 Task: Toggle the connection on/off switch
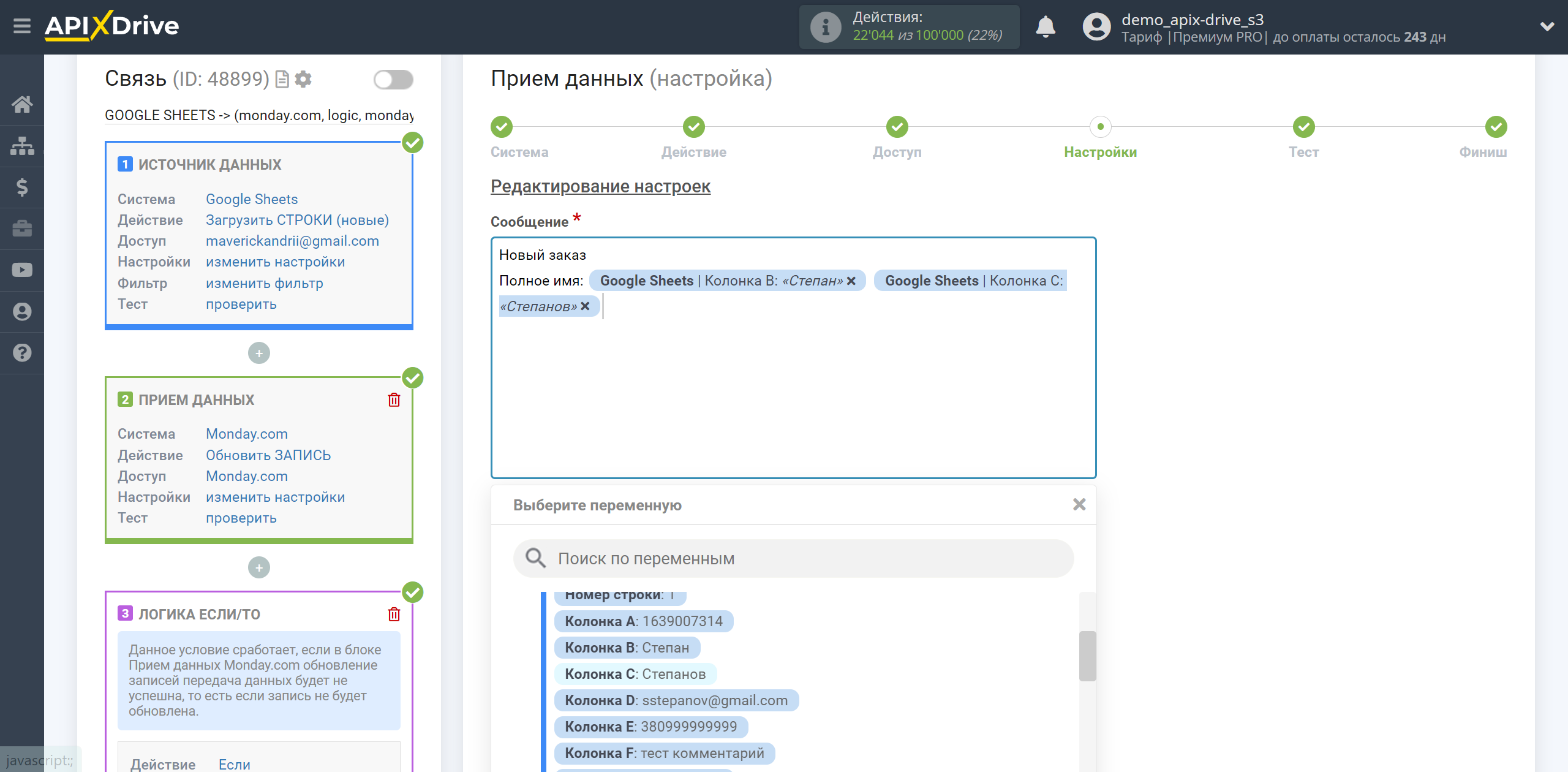tap(393, 79)
